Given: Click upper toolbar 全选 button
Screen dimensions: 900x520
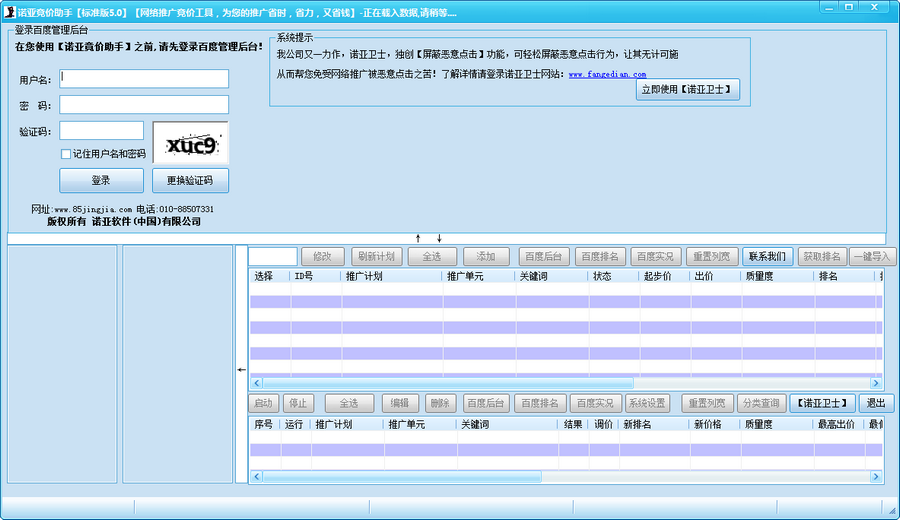Looking at the screenshot, I should coord(432,257).
